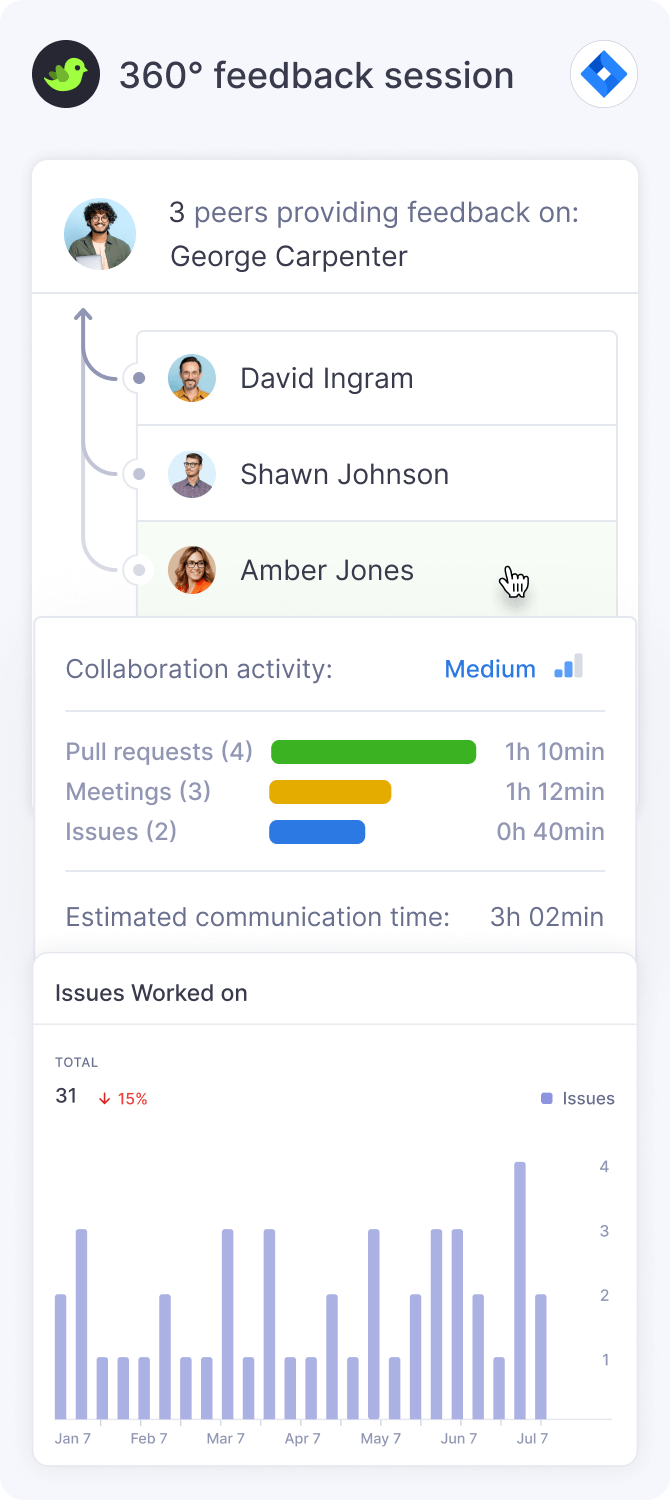This screenshot has height=1500, width=670.
Task: Click the Jan 7 axis label
Action: (x=72, y=1439)
